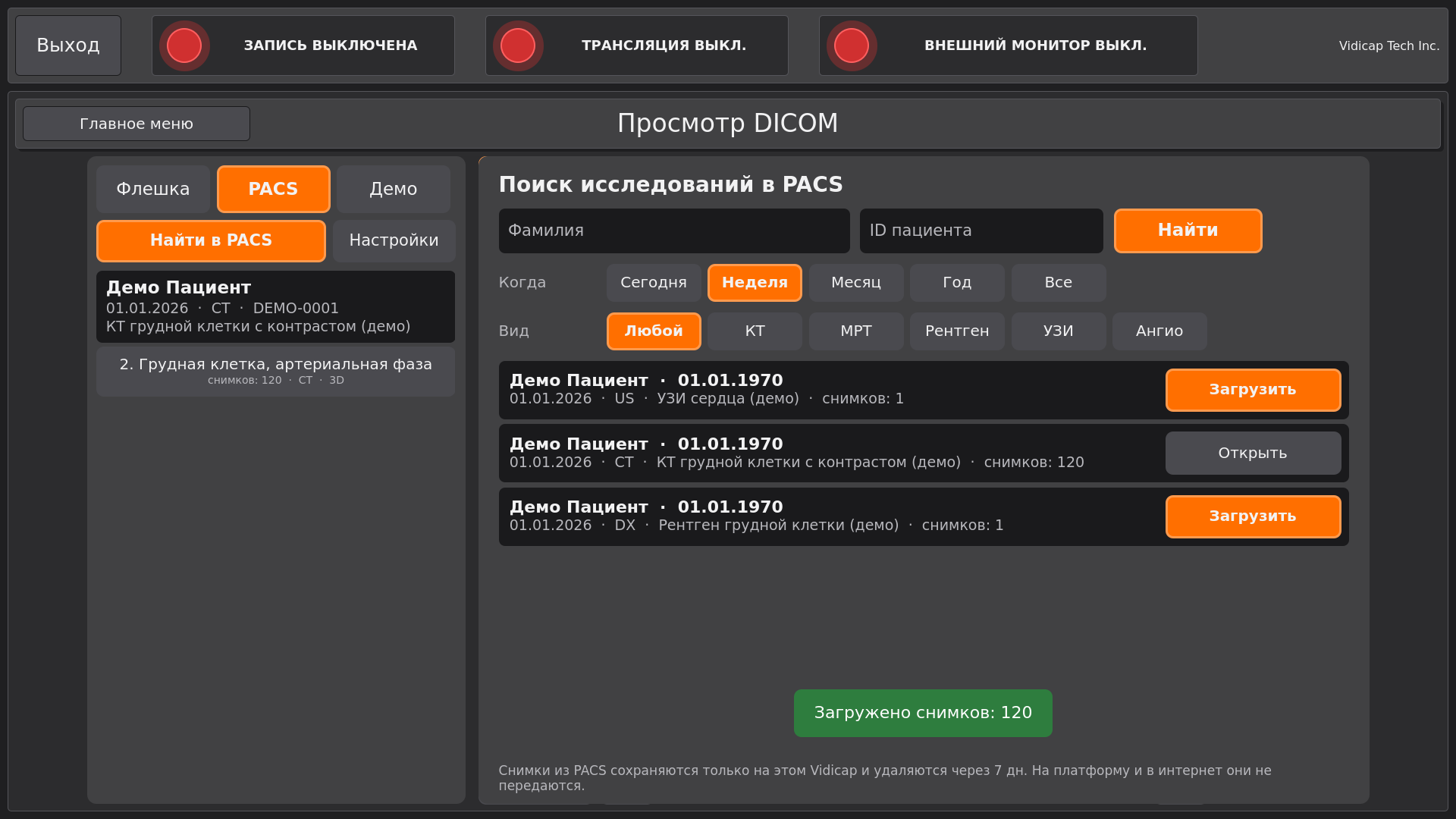This screenshot has width=1456, height=819.
Task: Choose modality filter Рентген
Action: point(958,331)
